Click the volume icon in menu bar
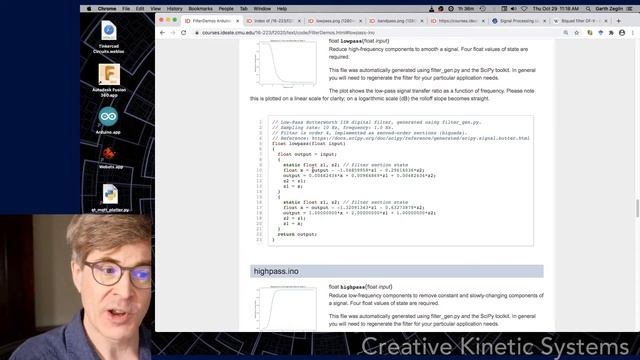 pos(513,9)
